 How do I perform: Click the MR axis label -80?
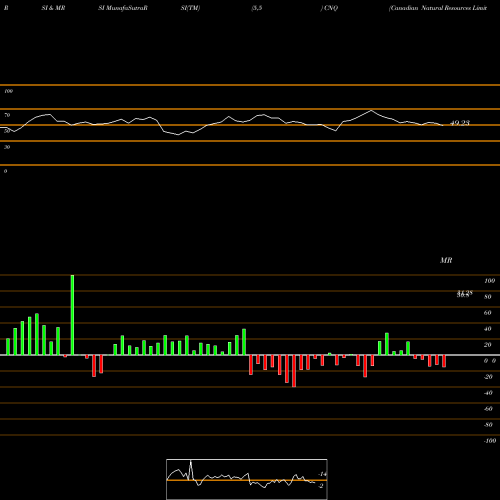488,425
